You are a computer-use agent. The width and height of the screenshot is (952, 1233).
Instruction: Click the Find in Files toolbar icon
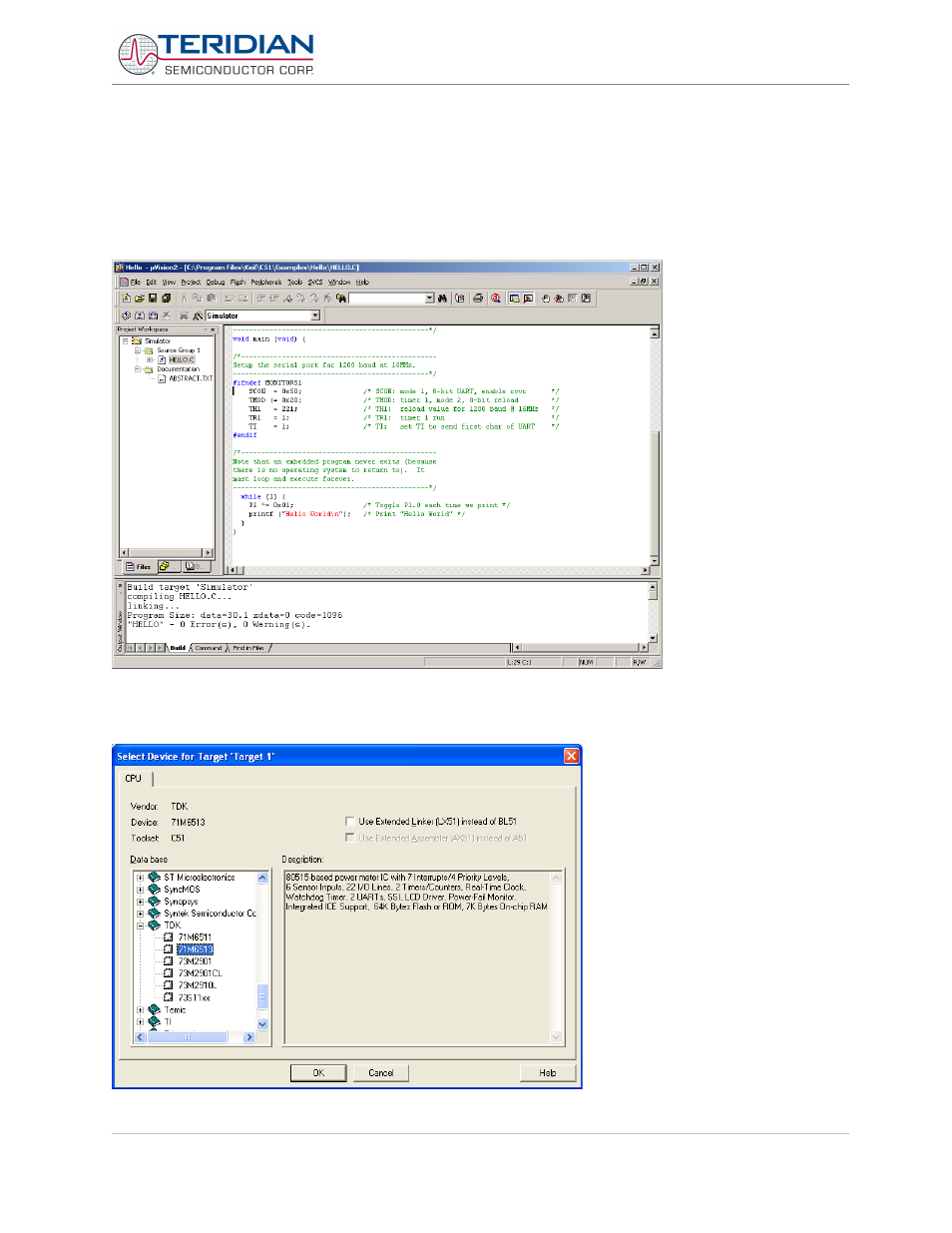click(x=341, y=299)
